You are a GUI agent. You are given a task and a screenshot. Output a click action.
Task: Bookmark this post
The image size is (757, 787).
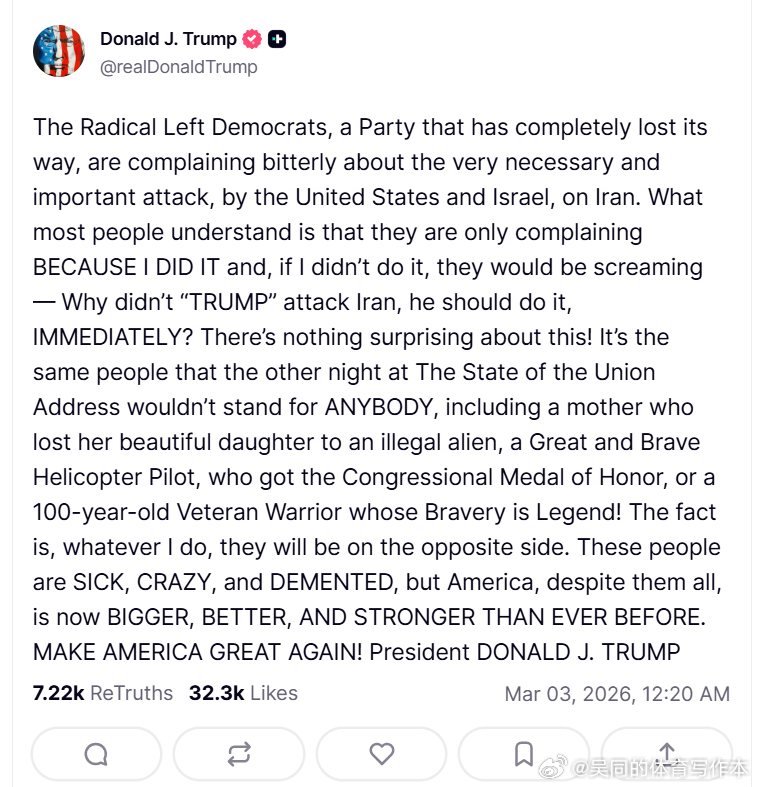click(x=524, y=754)
